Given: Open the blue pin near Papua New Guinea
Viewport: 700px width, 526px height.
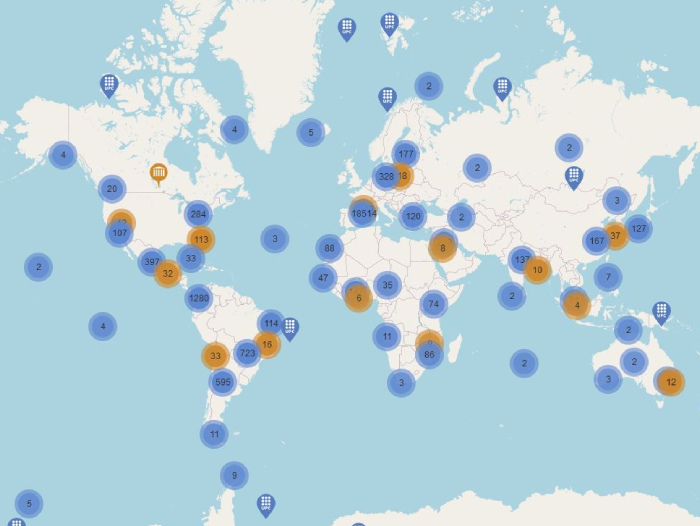Looking at the screenshot, I should (661, 312).
